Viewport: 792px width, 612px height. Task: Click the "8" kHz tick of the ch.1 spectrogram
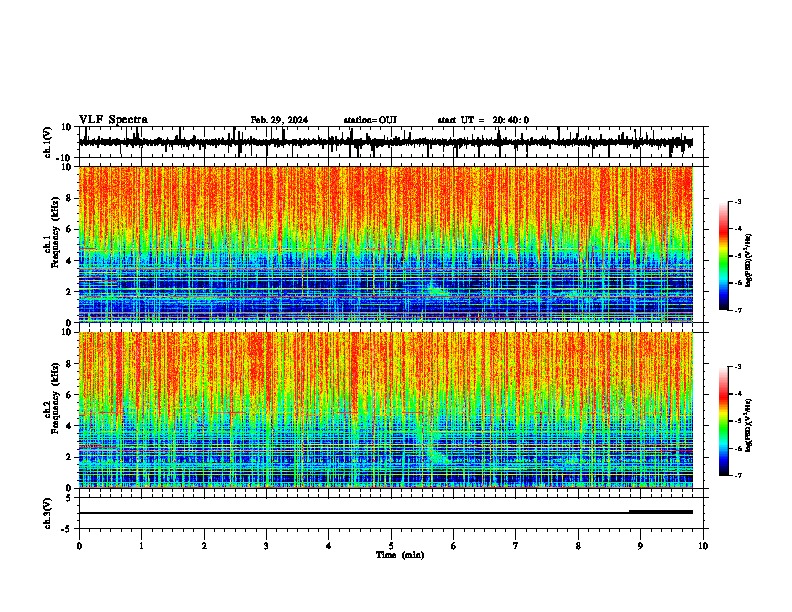coord(69,198)
